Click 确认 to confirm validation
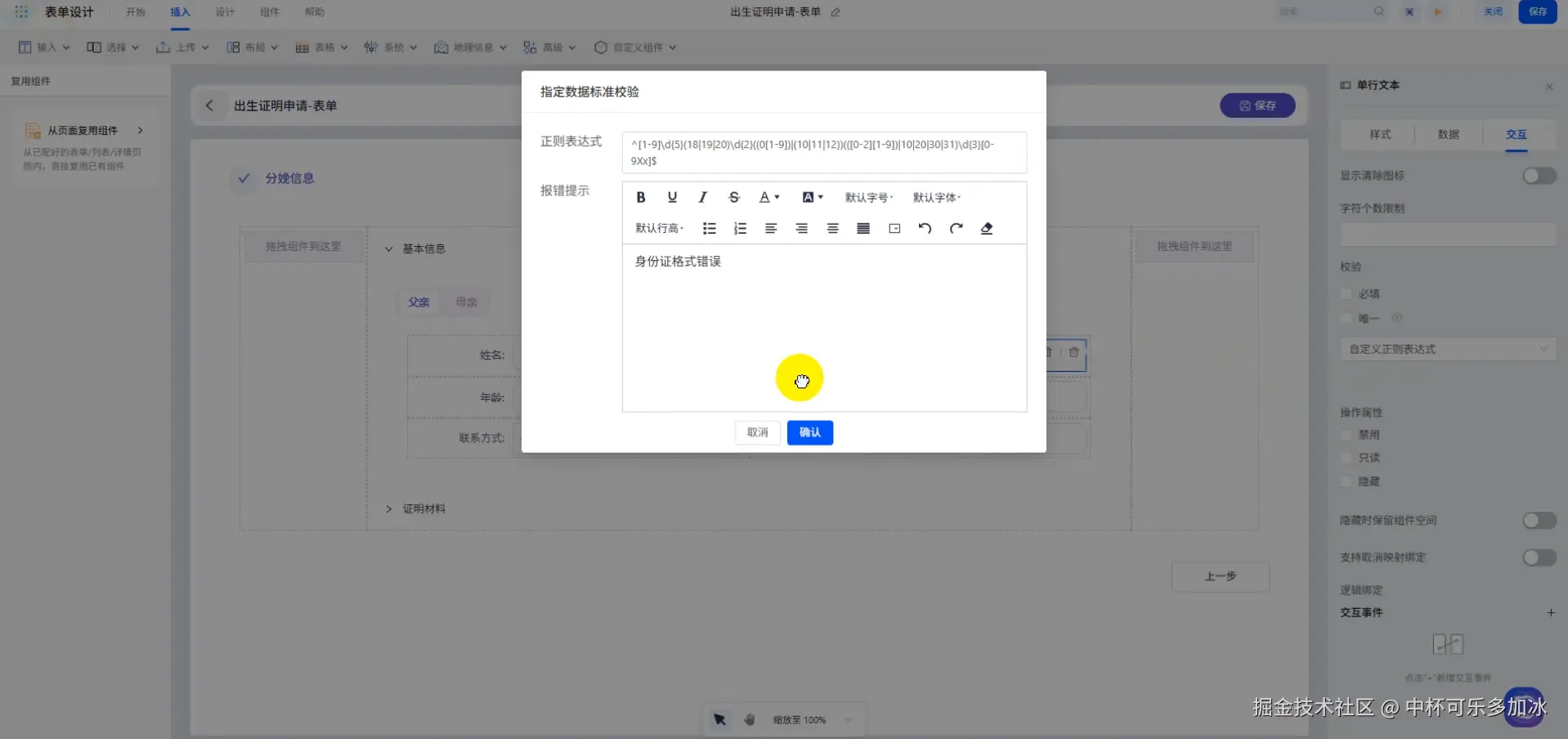Screen dimensions: 1568x739 click(x=809, y=432)
